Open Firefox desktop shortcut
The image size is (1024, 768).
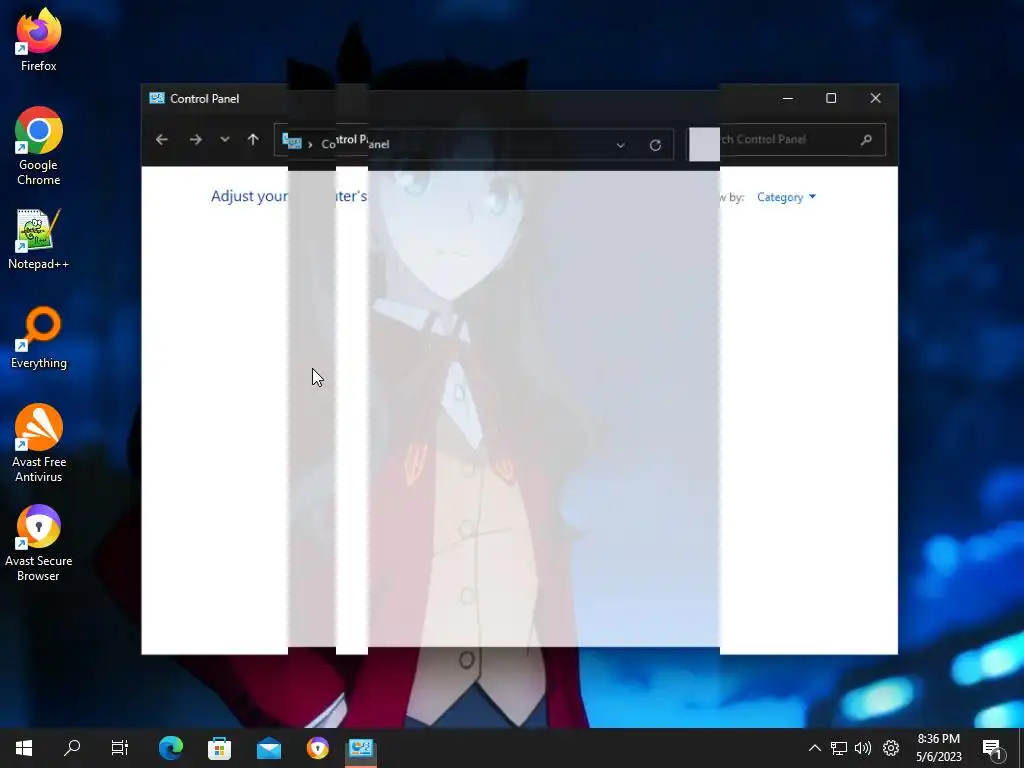[39, 40]
